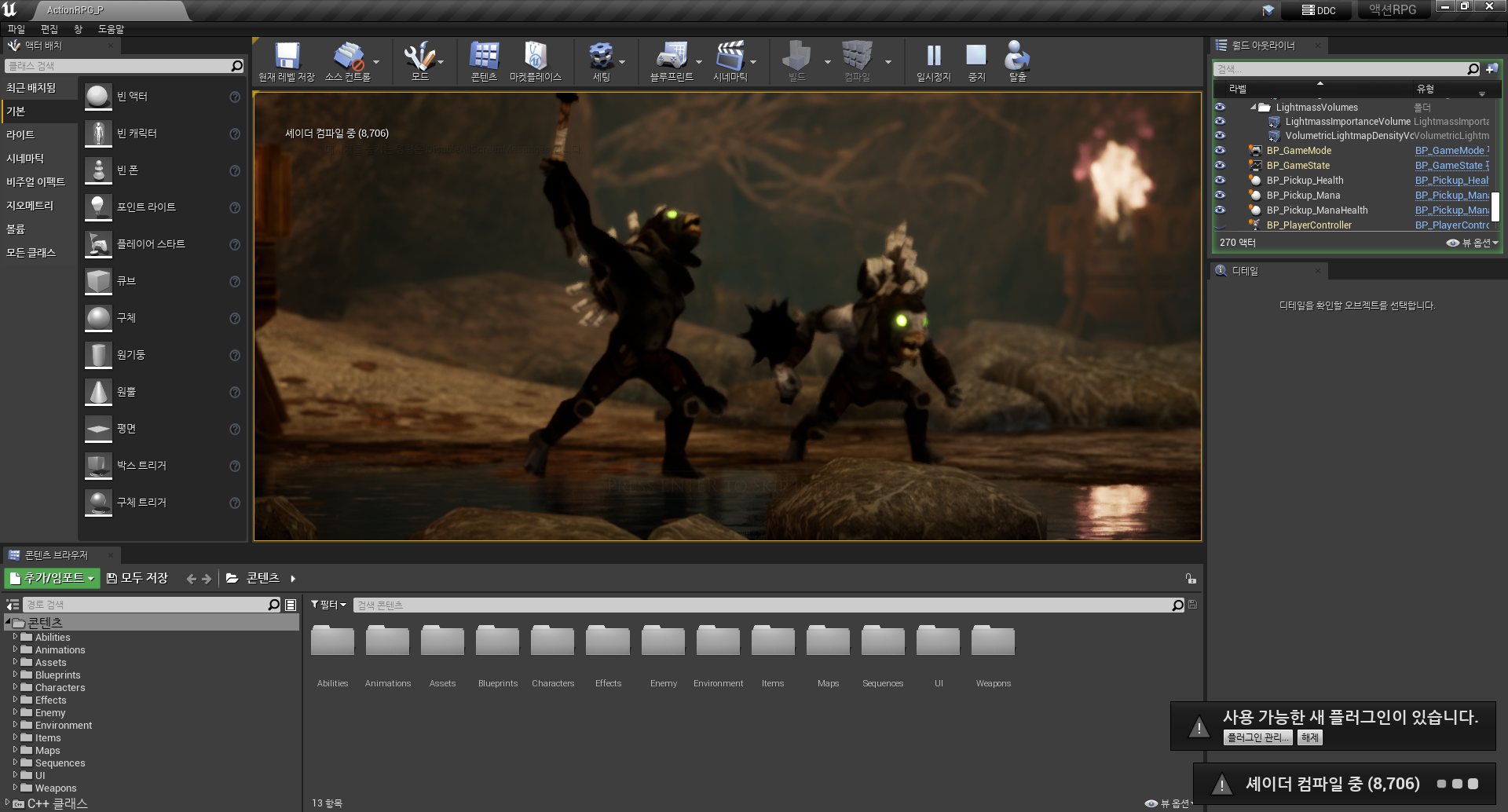Select the Empty Actor sphere icon
Image resolution: width=1508 pixels, height=812 pixels.
pyautogui.click(x=98, y=97)
